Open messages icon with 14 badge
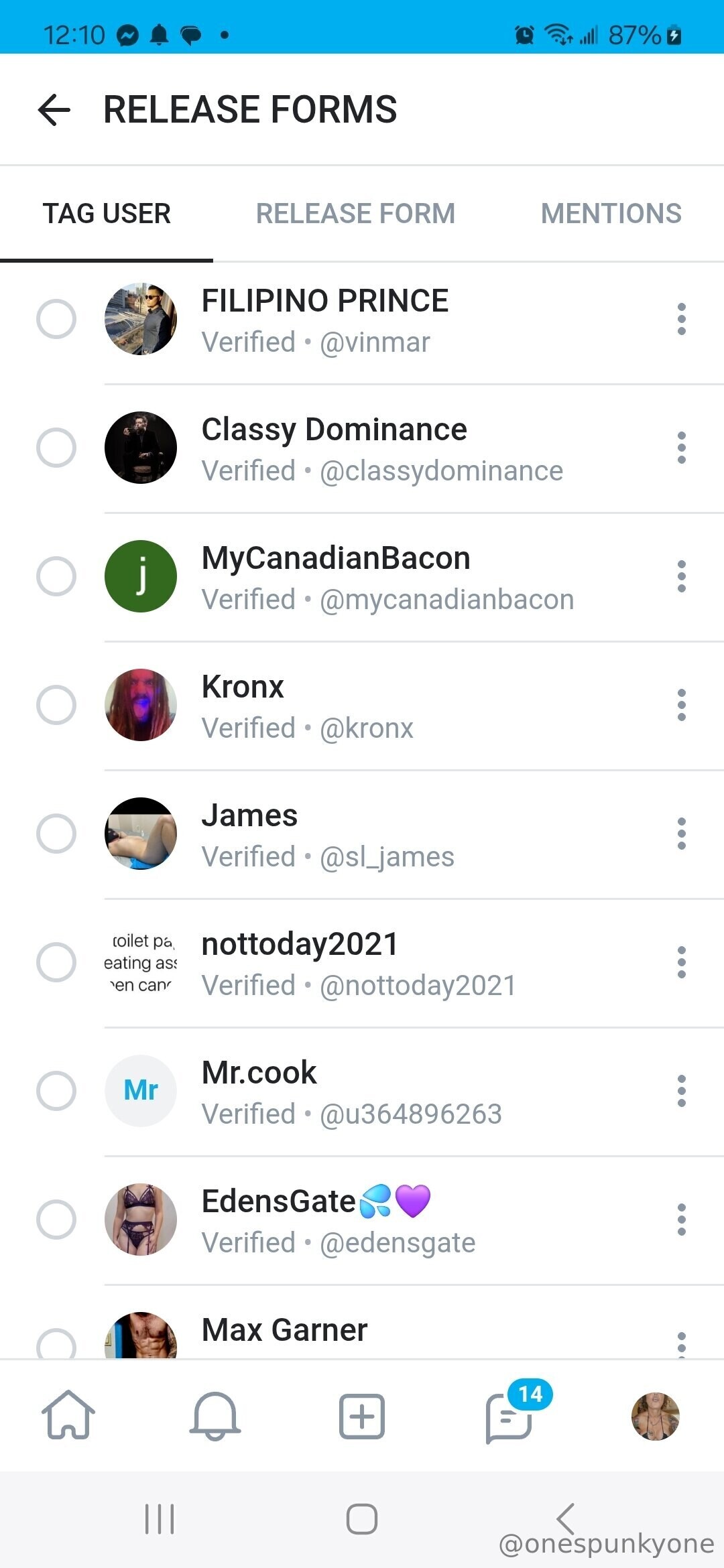 [x=509, y=1417]
